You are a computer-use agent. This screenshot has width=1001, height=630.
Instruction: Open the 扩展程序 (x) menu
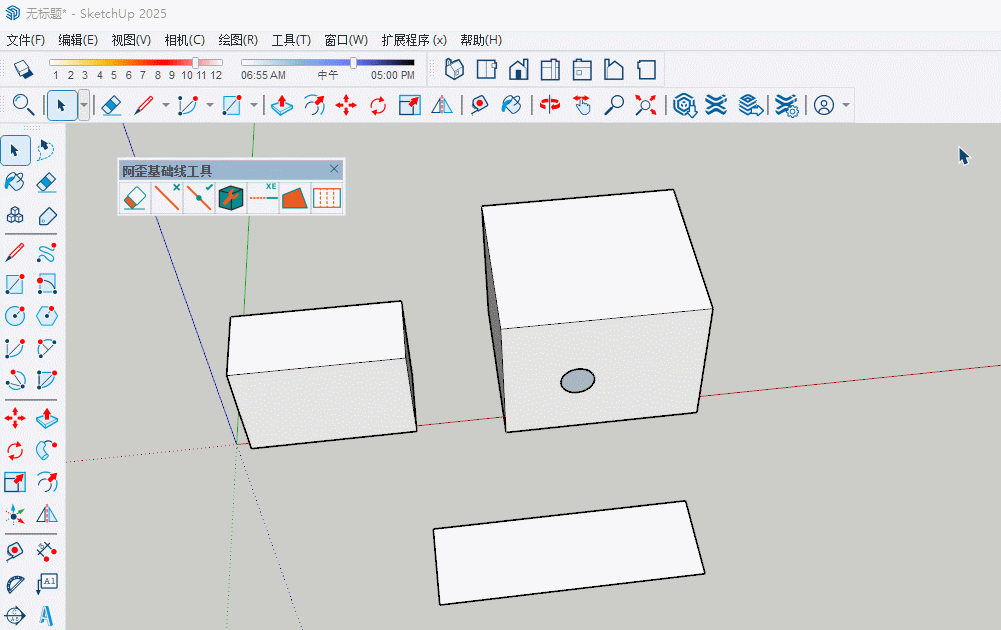[x=413, y=40]
